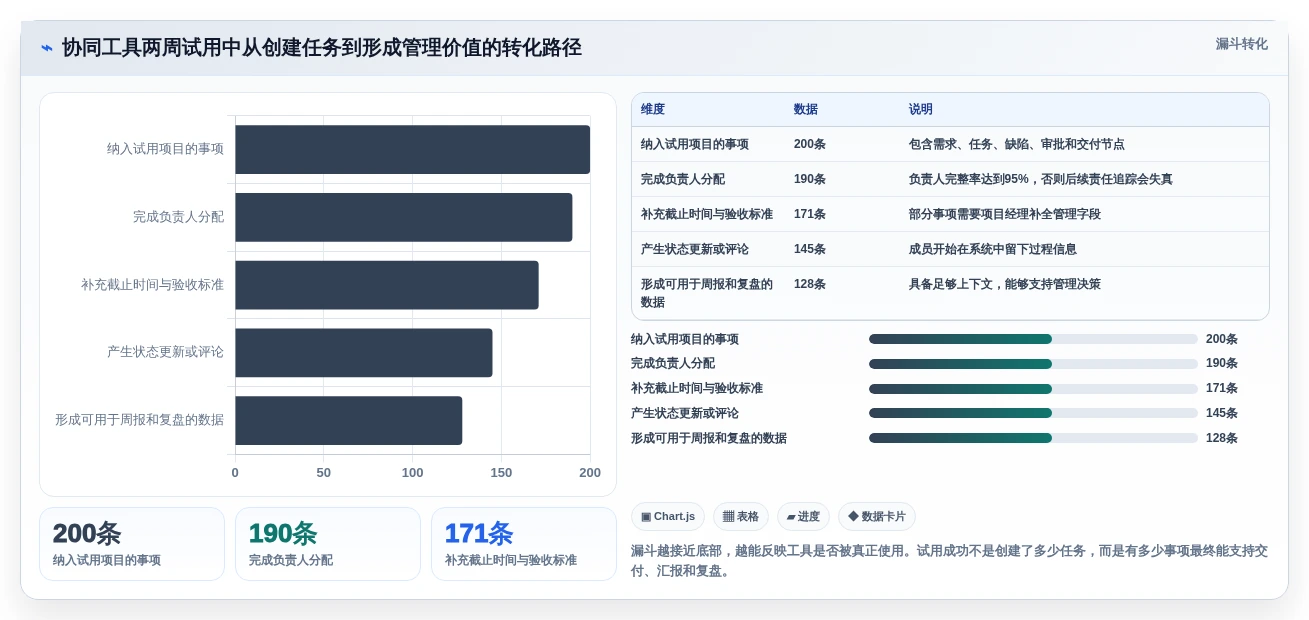Click table cell 纳入试用项目的事项
1309x620 pixels.
click(695, 144)
